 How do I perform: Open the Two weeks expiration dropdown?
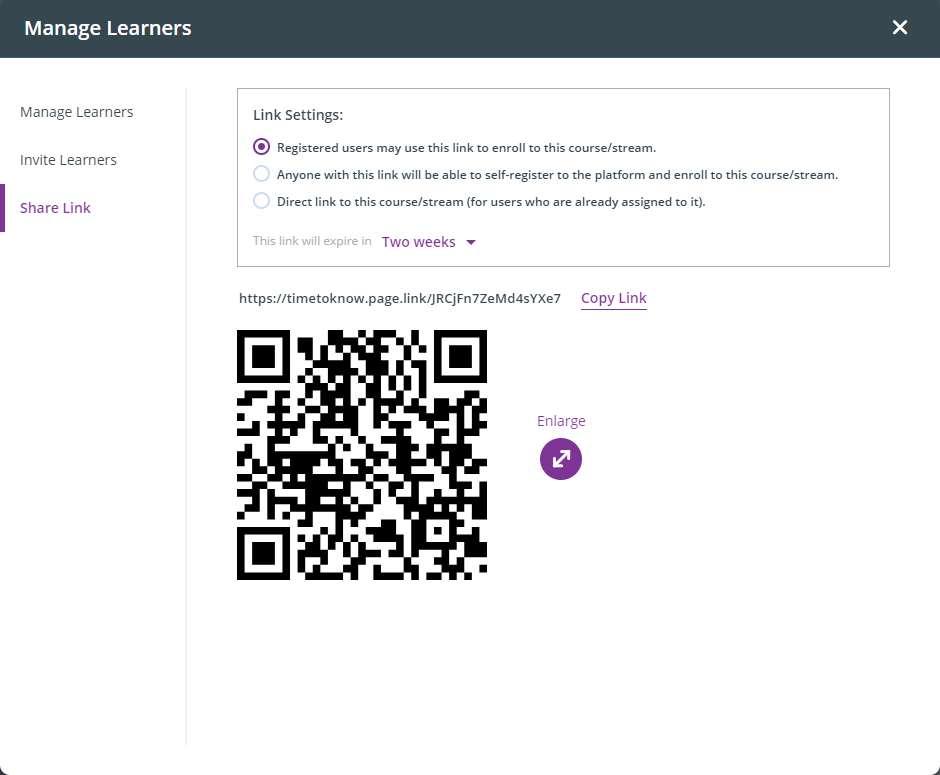click(419, 242)
